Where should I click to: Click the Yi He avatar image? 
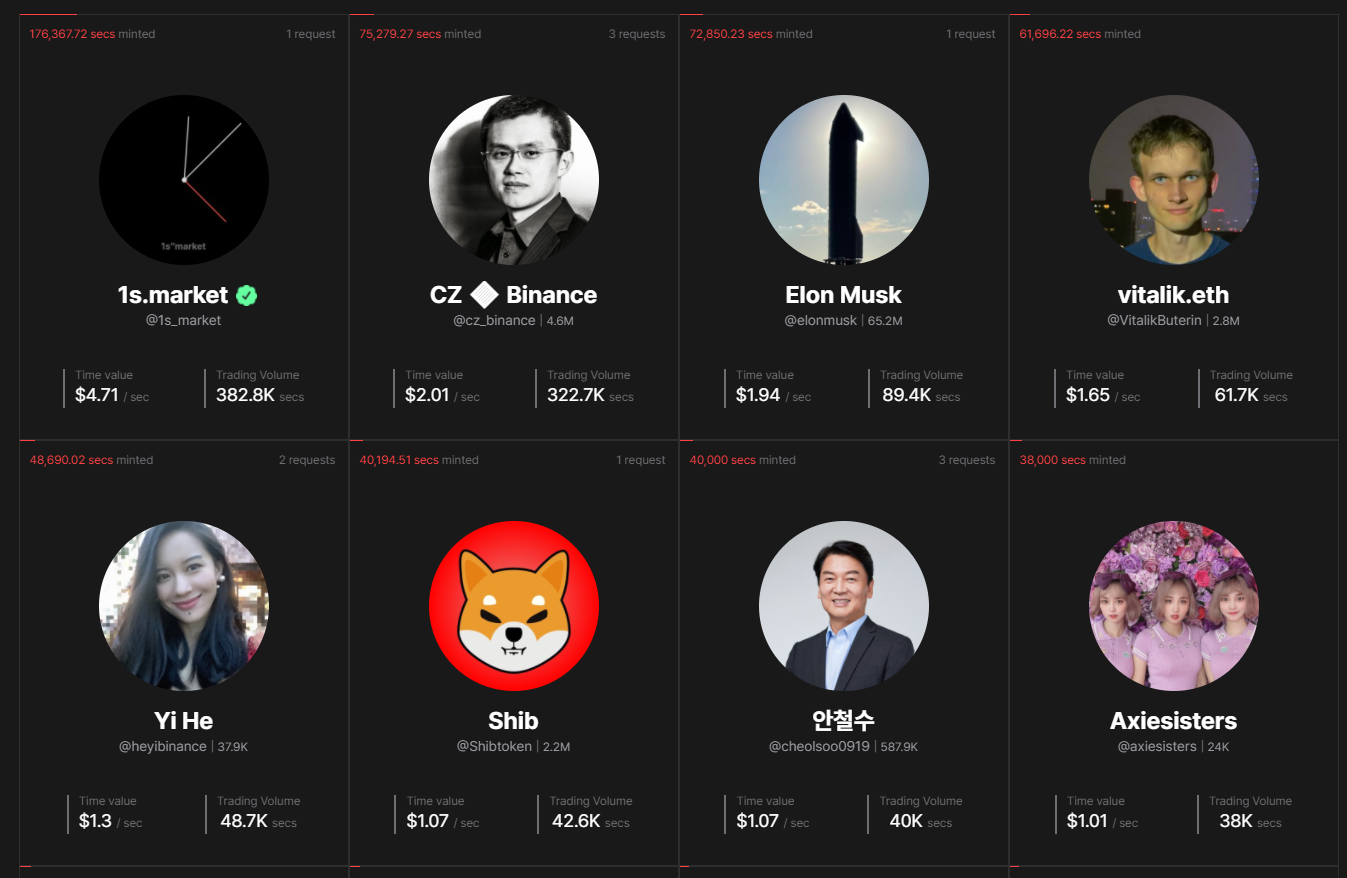pyautogui.click(x=184, y=606)
